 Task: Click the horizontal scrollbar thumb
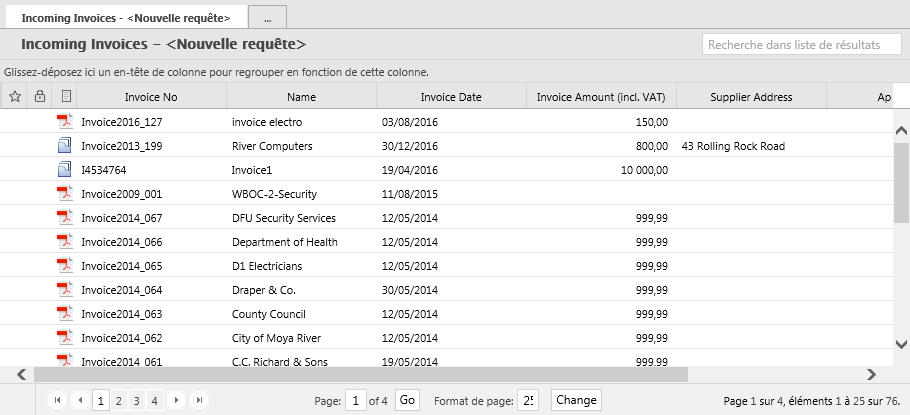coord(360,374)
